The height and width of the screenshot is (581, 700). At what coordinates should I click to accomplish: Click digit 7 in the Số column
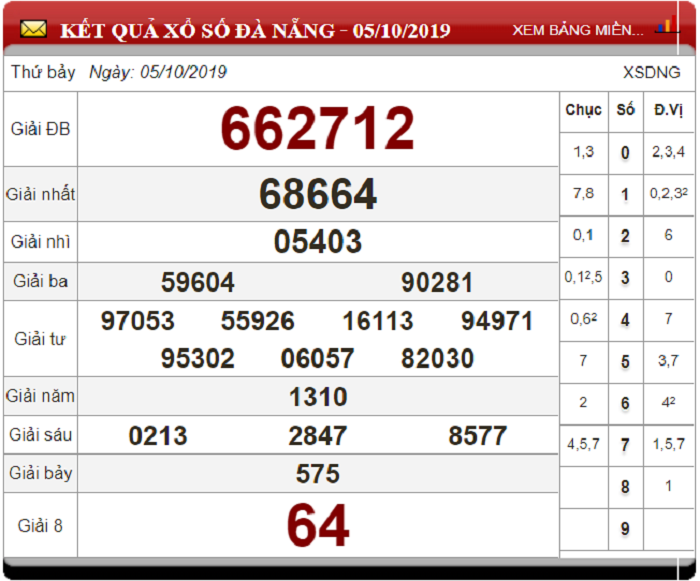tap(625, 445)
